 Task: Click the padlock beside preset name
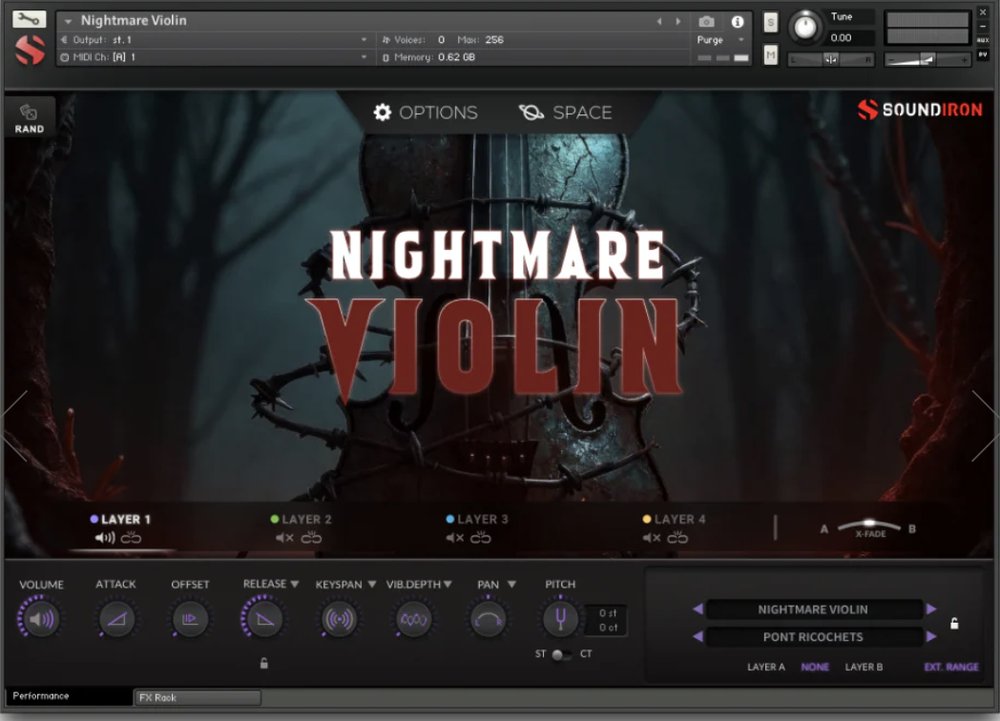[x=954, y=624]
